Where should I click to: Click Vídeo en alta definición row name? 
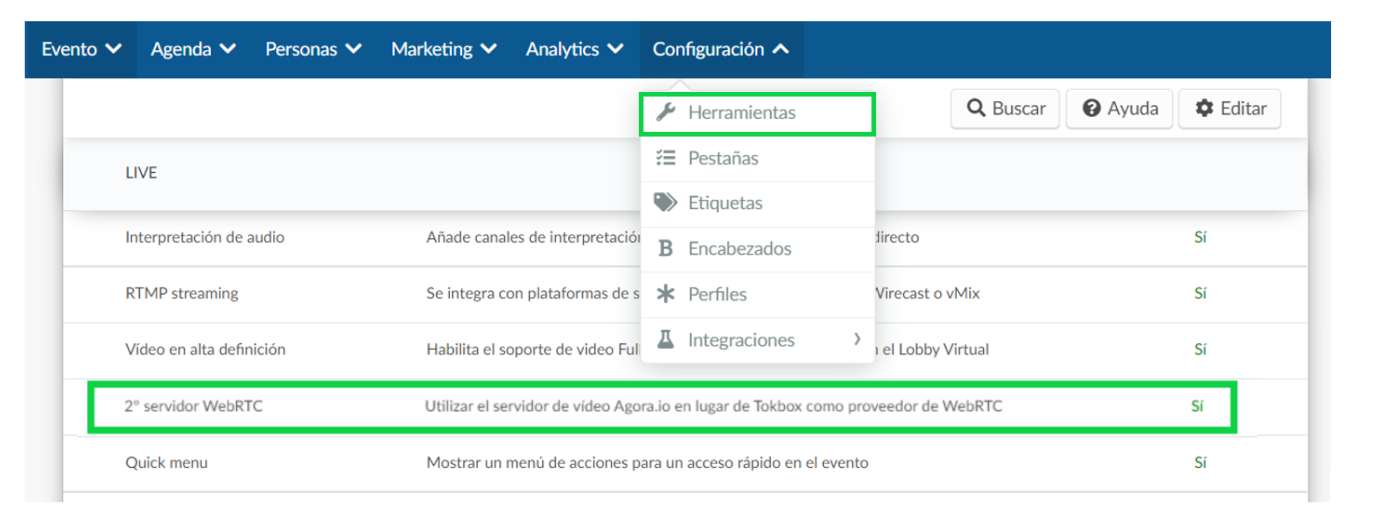coord(206,350)
